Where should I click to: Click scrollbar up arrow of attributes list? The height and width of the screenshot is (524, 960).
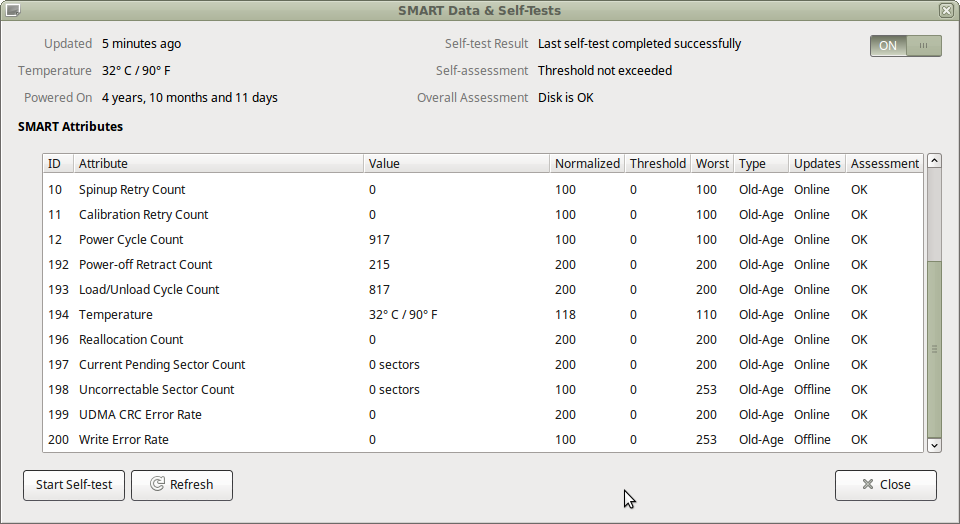coord(934,161)
